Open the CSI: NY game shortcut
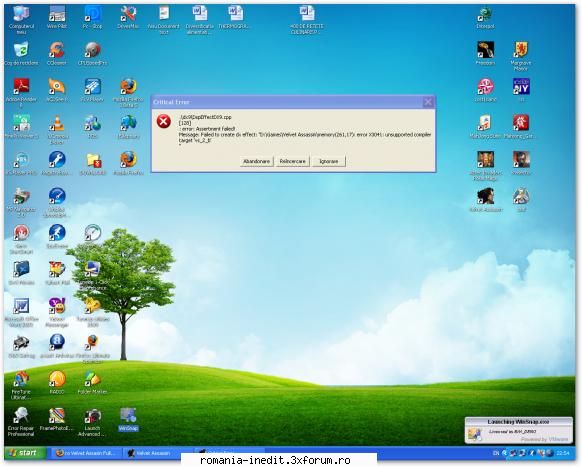Viewport: 582px width, 467px height. click(x=521, y=89)
